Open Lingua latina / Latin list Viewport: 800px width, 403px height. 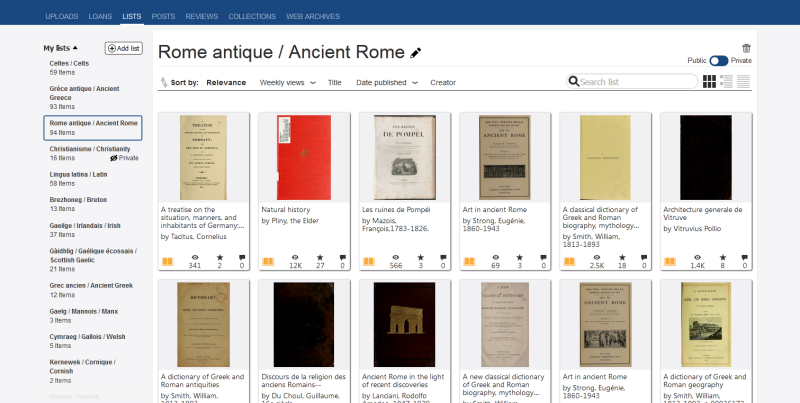pyautogui.click(x=93, y=179)
